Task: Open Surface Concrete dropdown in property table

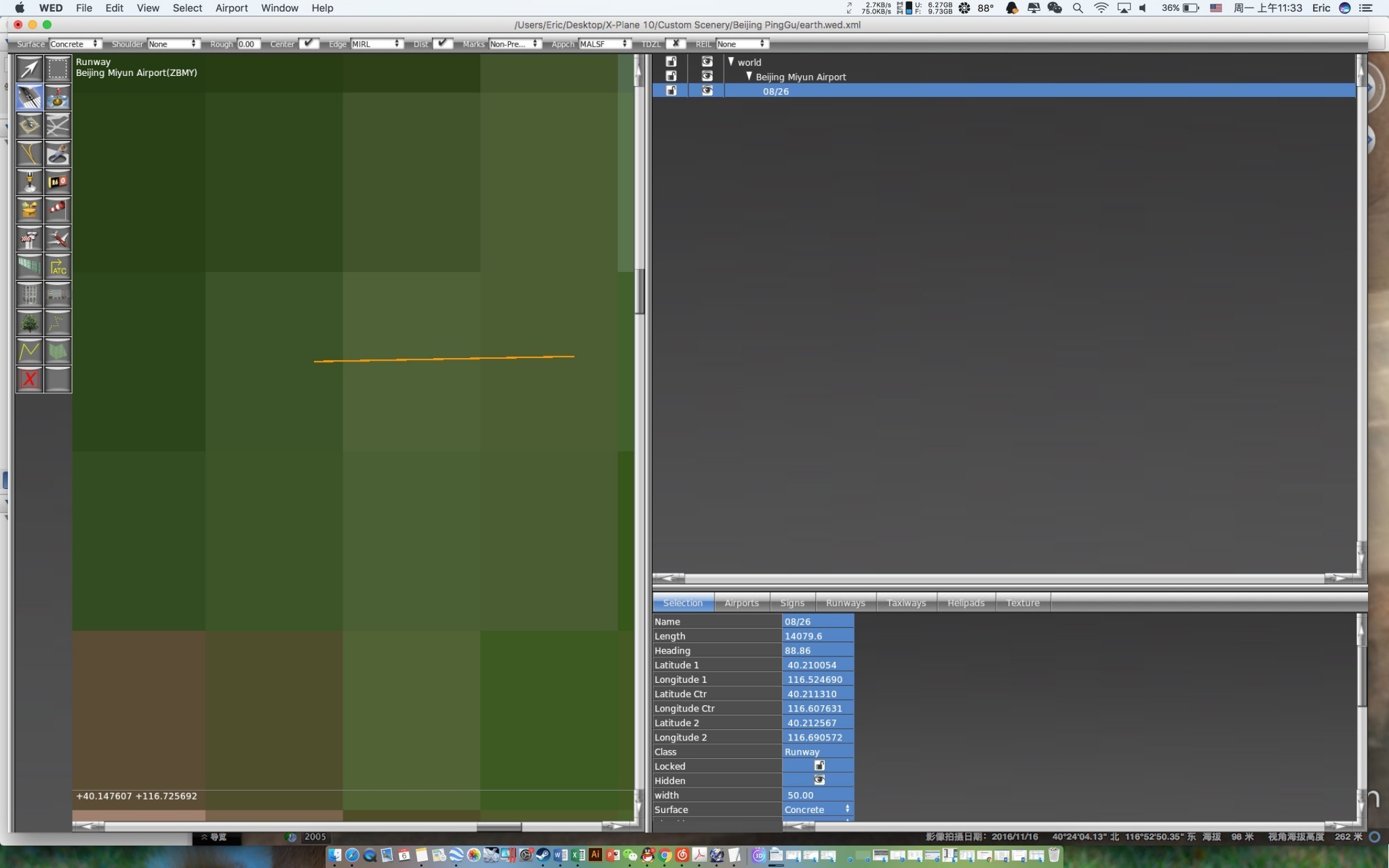Action: tap(818, 809)
